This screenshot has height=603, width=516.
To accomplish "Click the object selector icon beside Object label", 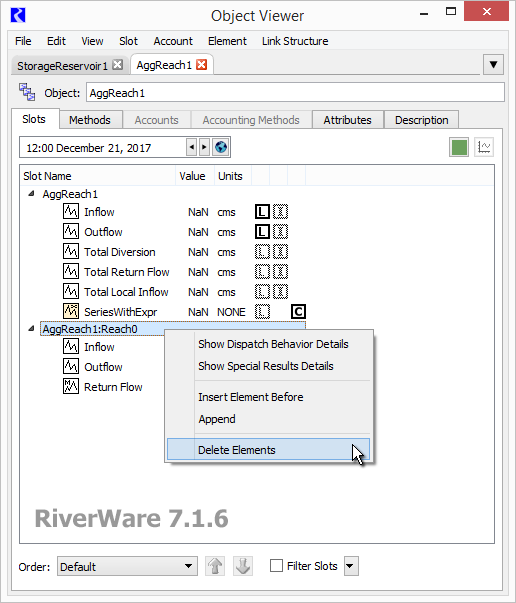I will click(x=27, y=92).
